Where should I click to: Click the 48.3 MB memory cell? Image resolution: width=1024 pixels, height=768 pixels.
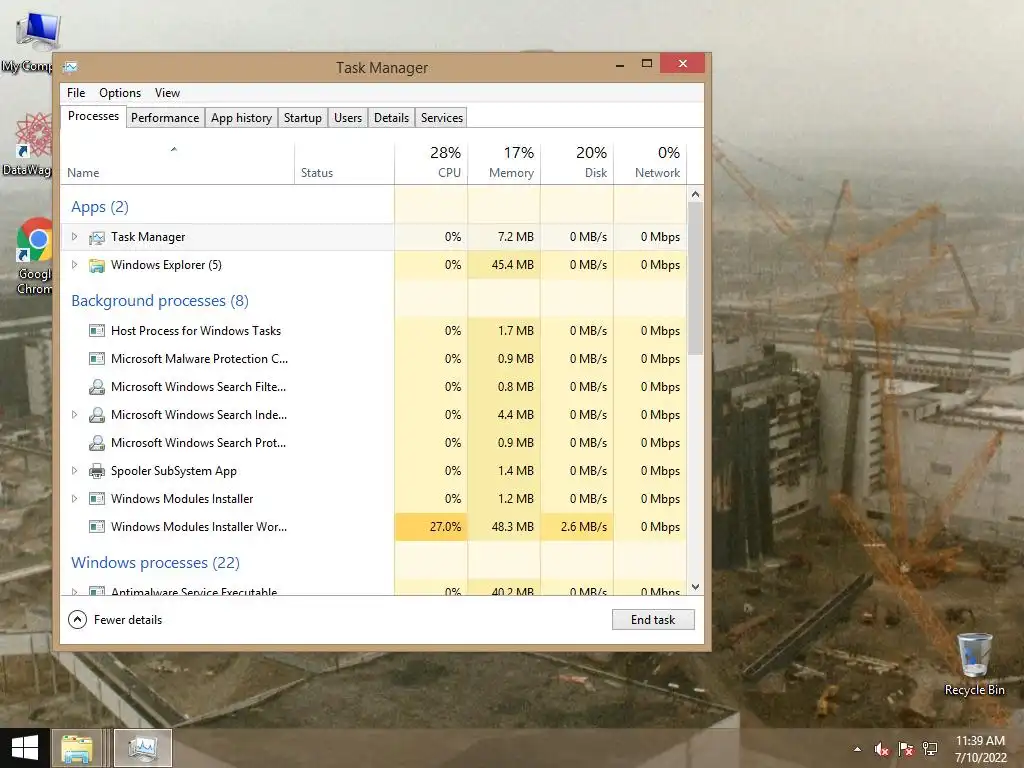pos(504,527)
